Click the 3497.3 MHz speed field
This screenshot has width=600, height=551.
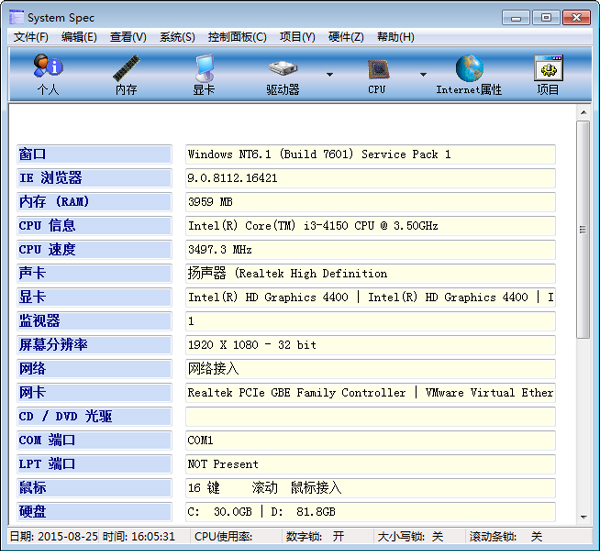[x=370, y=249]
